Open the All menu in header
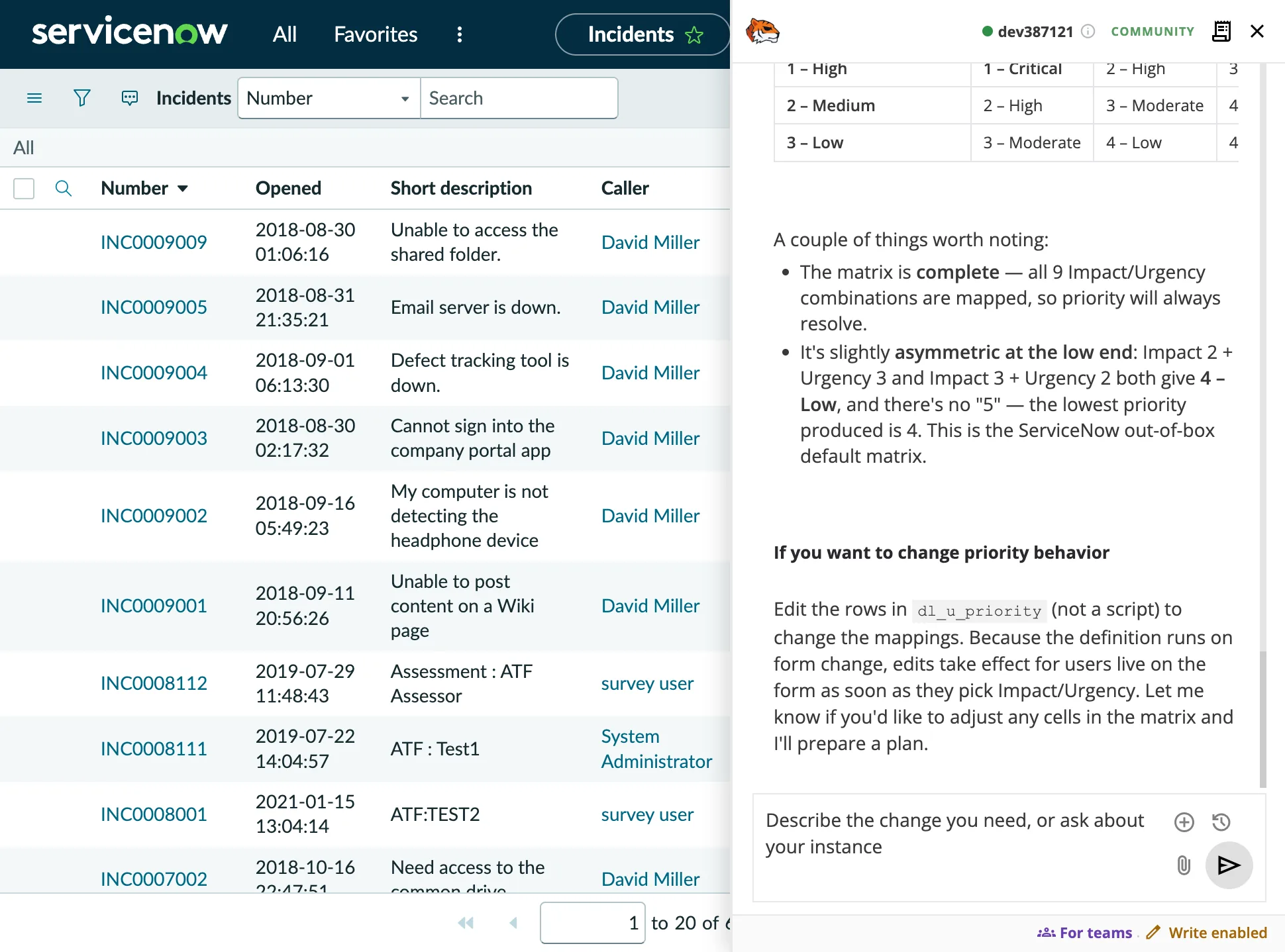Image resolution: width=1285 pixels, height=952 pixels. click(285, 34)
